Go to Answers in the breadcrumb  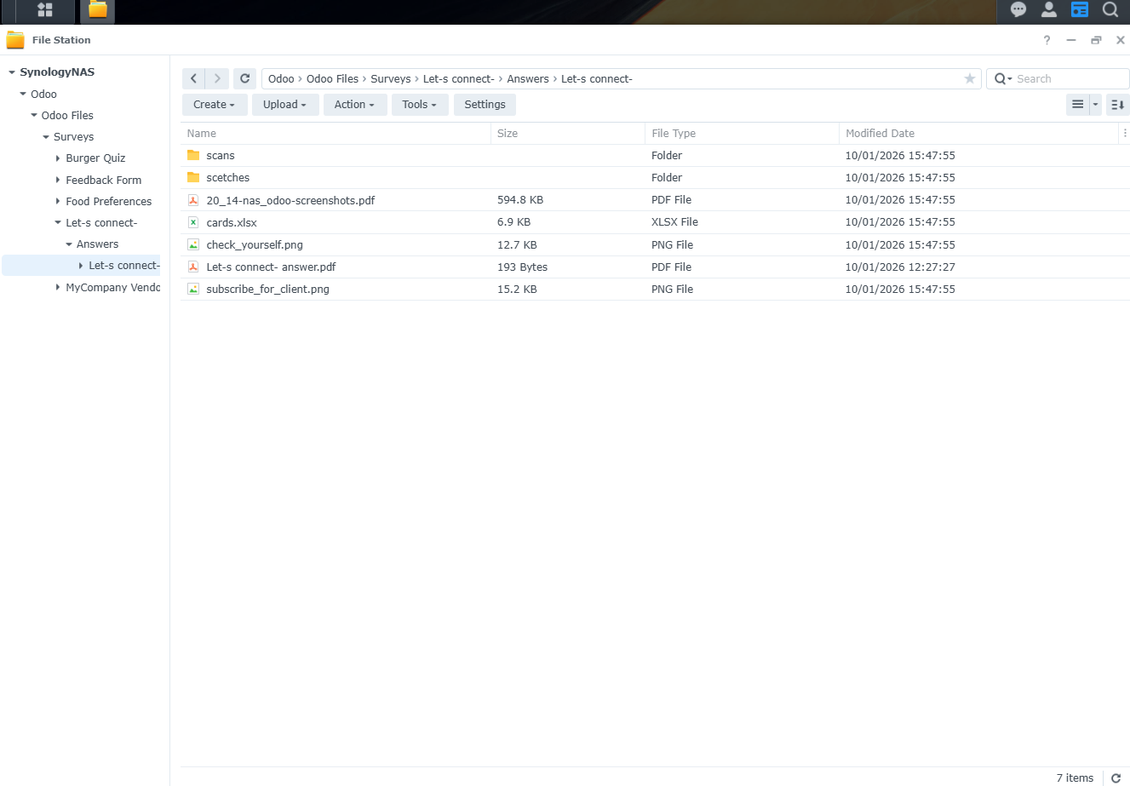(528, 79)
